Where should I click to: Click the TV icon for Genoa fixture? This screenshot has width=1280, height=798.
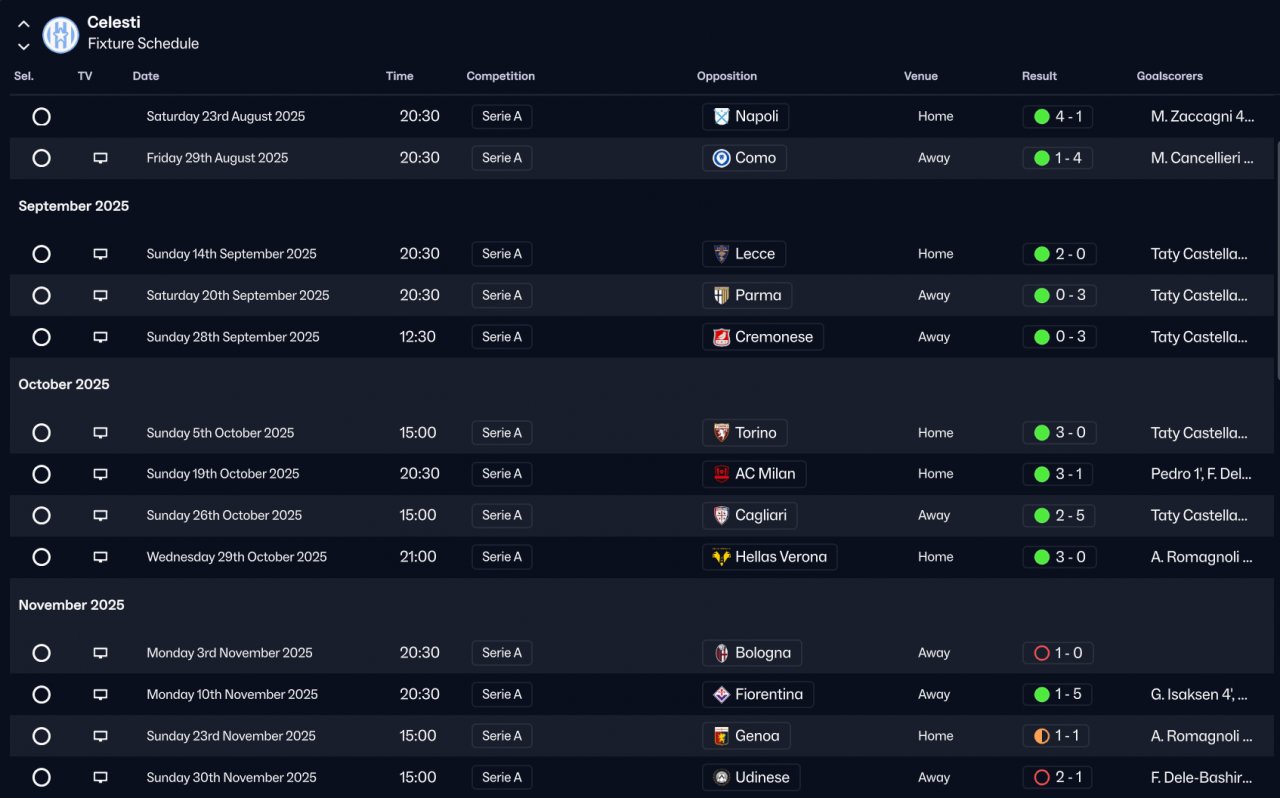click(100, 736)
